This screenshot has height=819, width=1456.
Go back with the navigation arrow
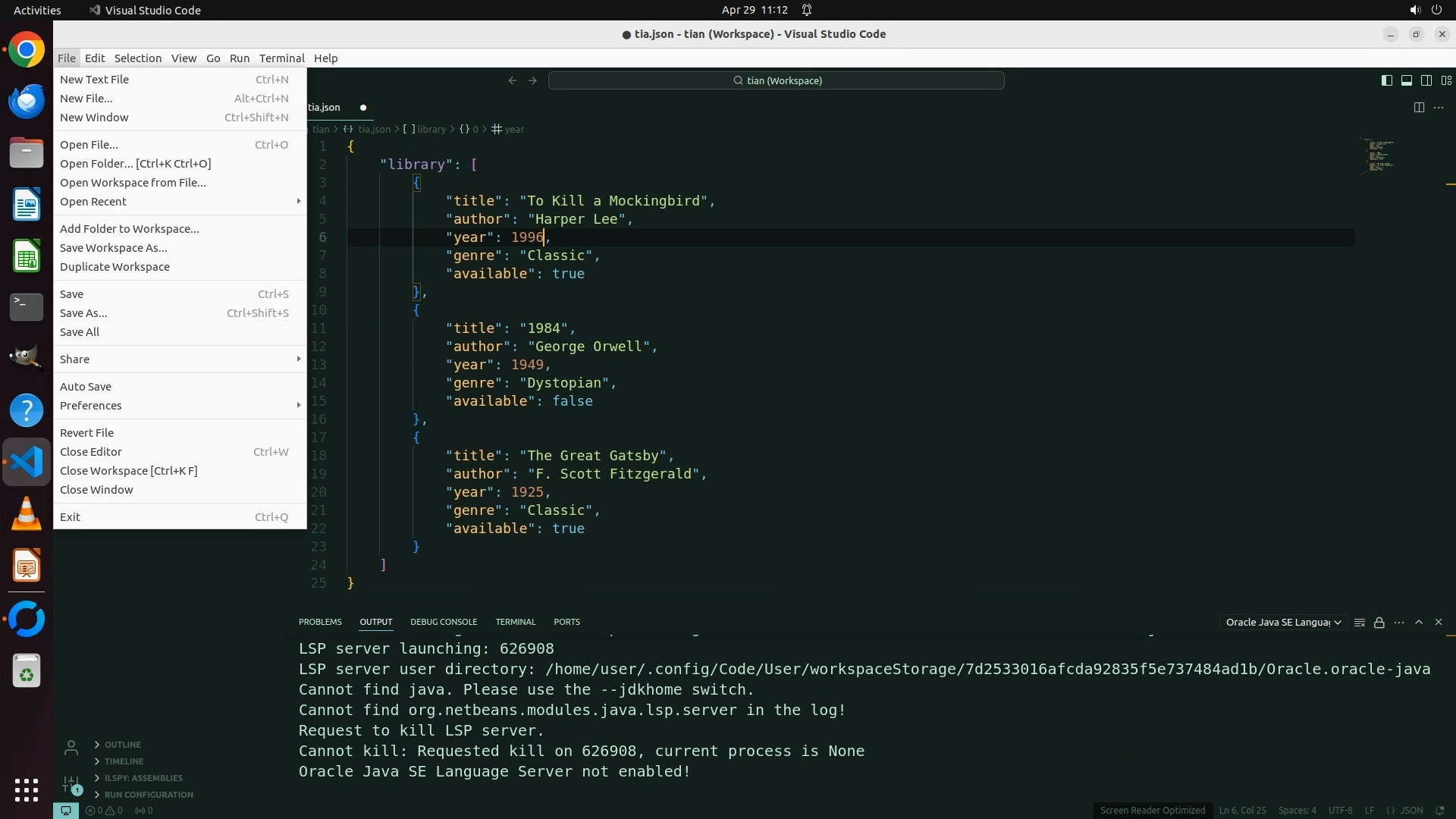pyautogui.click(x=513, y=80)
